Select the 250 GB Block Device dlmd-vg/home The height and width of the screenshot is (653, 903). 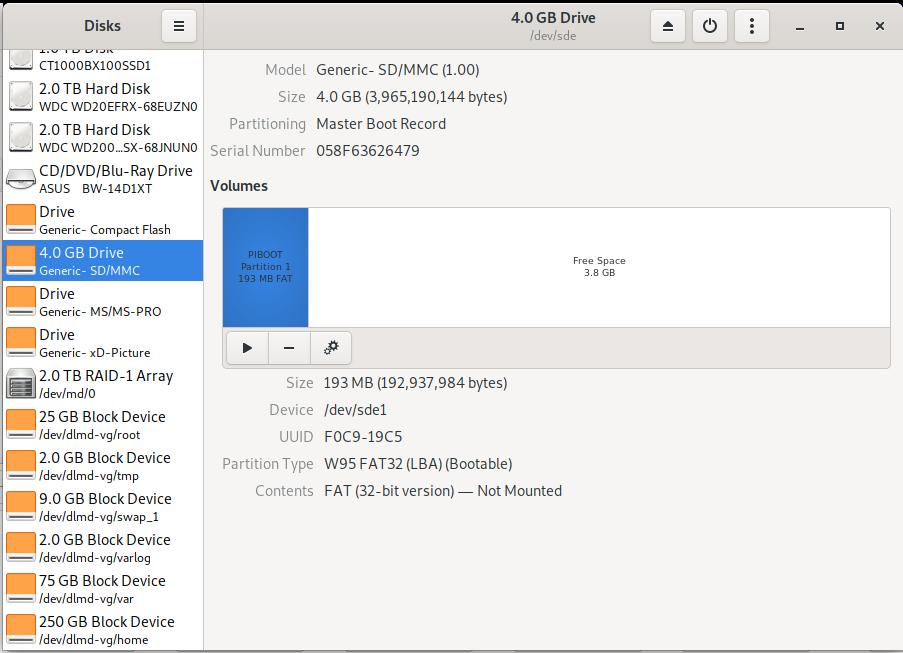tap(103, 629)
